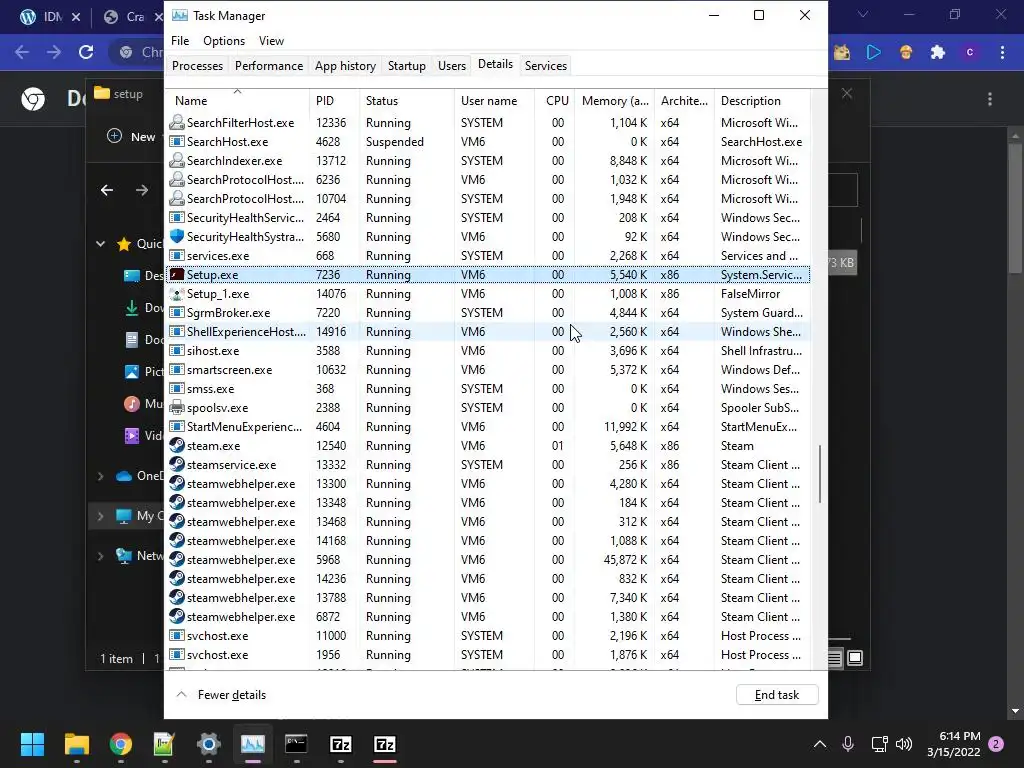
Task: Open File Explorer from taskbar
Action: point(76,744)
